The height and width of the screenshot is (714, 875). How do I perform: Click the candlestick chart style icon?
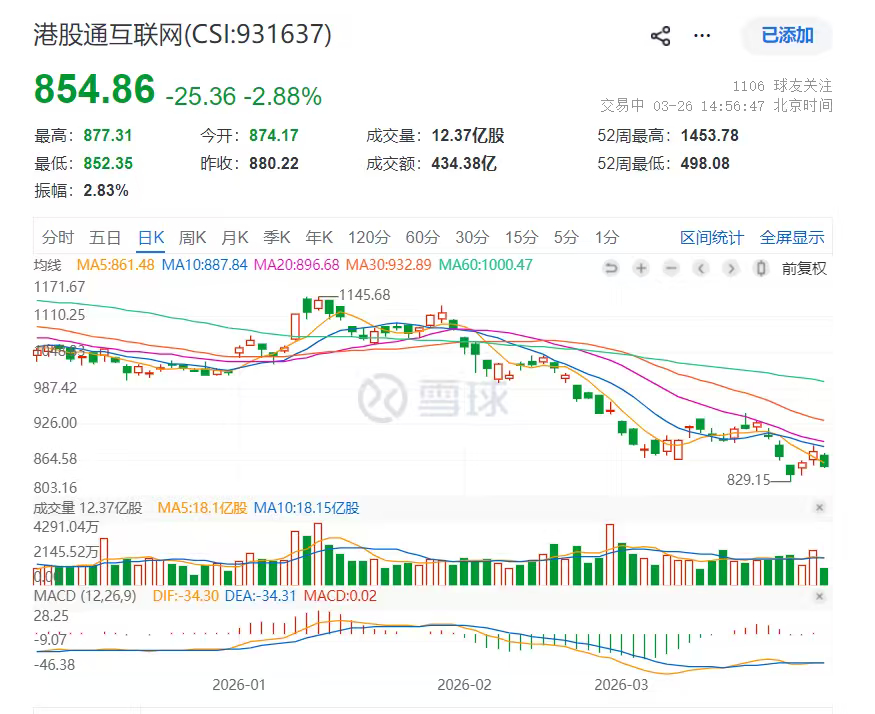[761, 268]
